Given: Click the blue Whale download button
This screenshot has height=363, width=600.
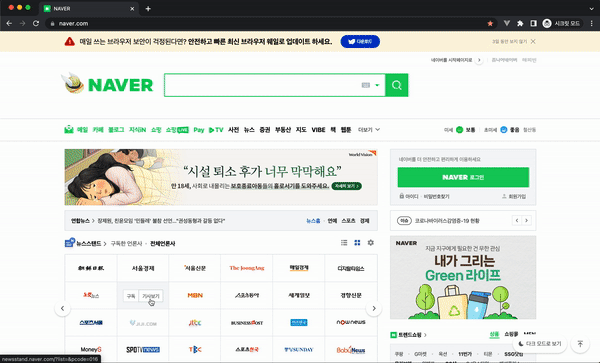Looking at the screenshot, I should (x=360, y=41).
